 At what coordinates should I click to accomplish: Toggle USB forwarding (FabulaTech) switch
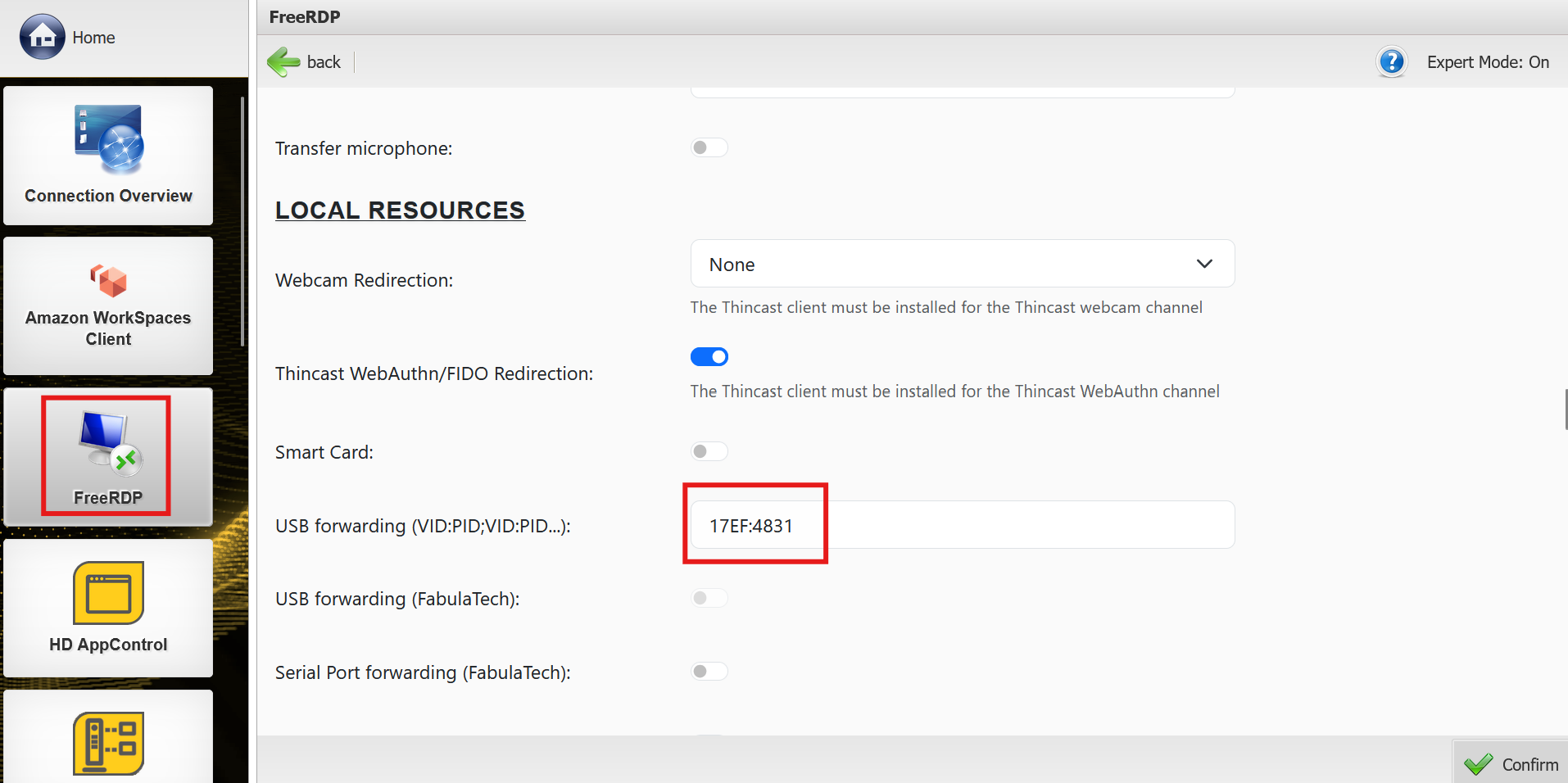point(709,598)
